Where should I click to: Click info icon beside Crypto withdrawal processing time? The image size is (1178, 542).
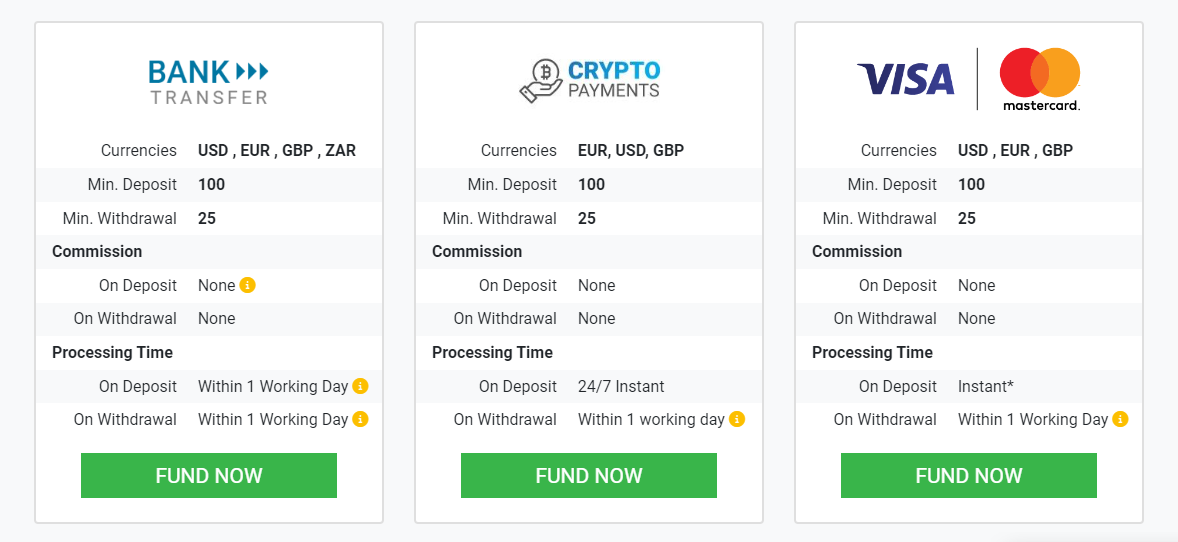tap(737, 419)
